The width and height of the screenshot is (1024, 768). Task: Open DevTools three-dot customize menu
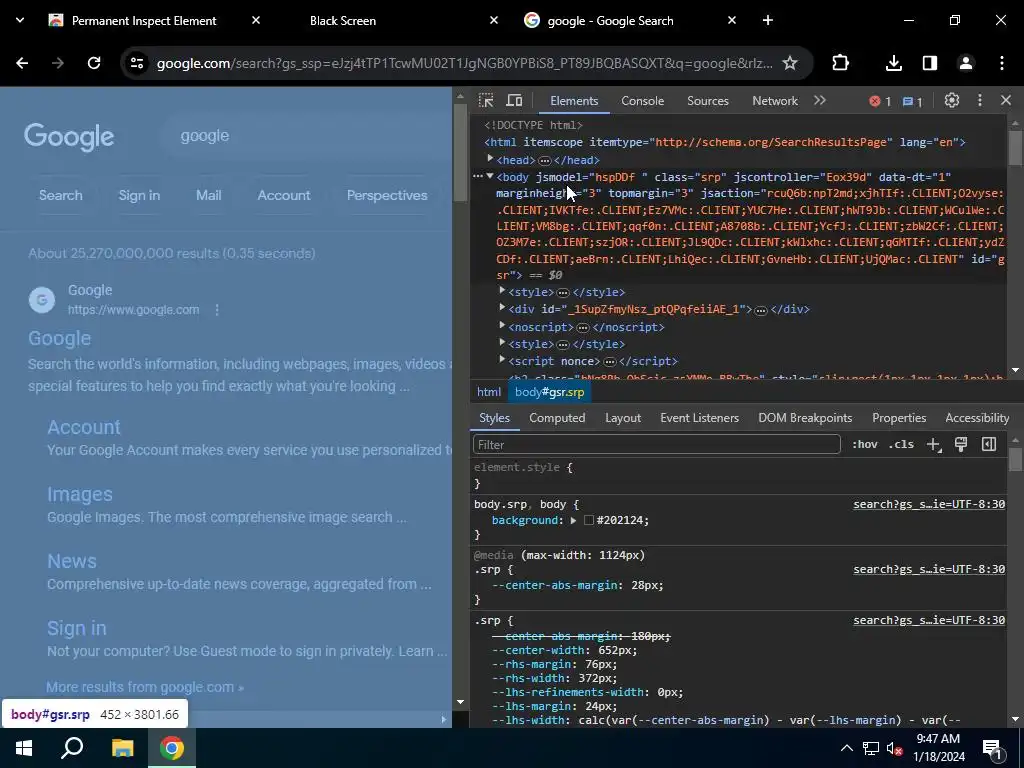tap(980, 101)
